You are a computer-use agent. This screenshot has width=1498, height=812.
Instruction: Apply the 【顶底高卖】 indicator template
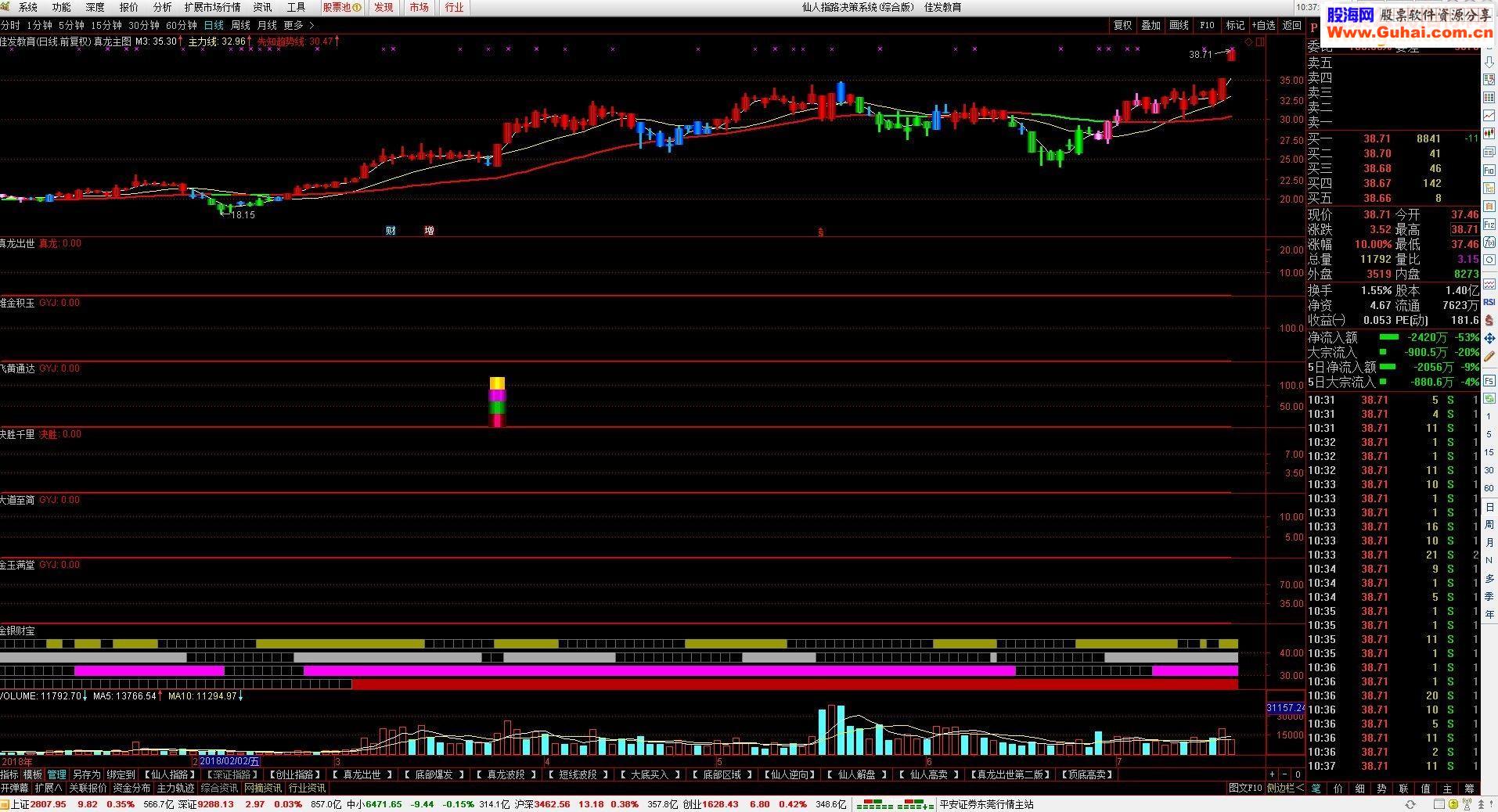point(1086,774)
